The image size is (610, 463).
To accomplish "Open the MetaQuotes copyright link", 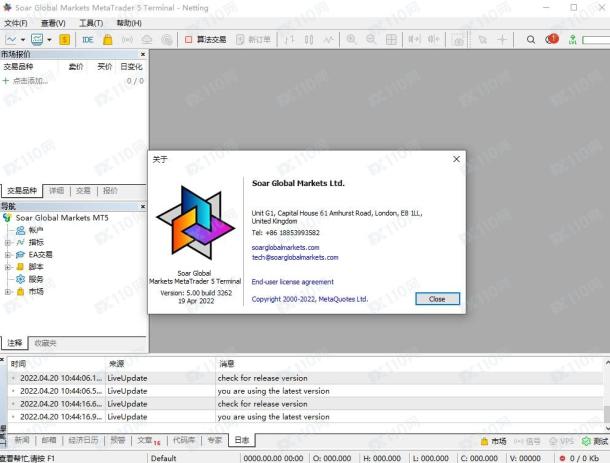I will [x=309, y=299].
